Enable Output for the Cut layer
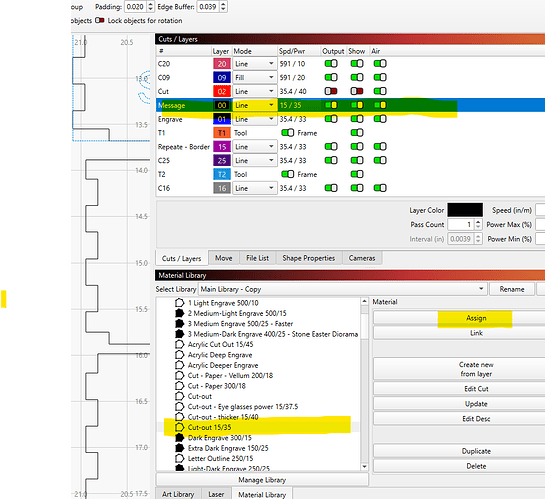The height and width of the screenshot is (499, 545). (331, 91)
